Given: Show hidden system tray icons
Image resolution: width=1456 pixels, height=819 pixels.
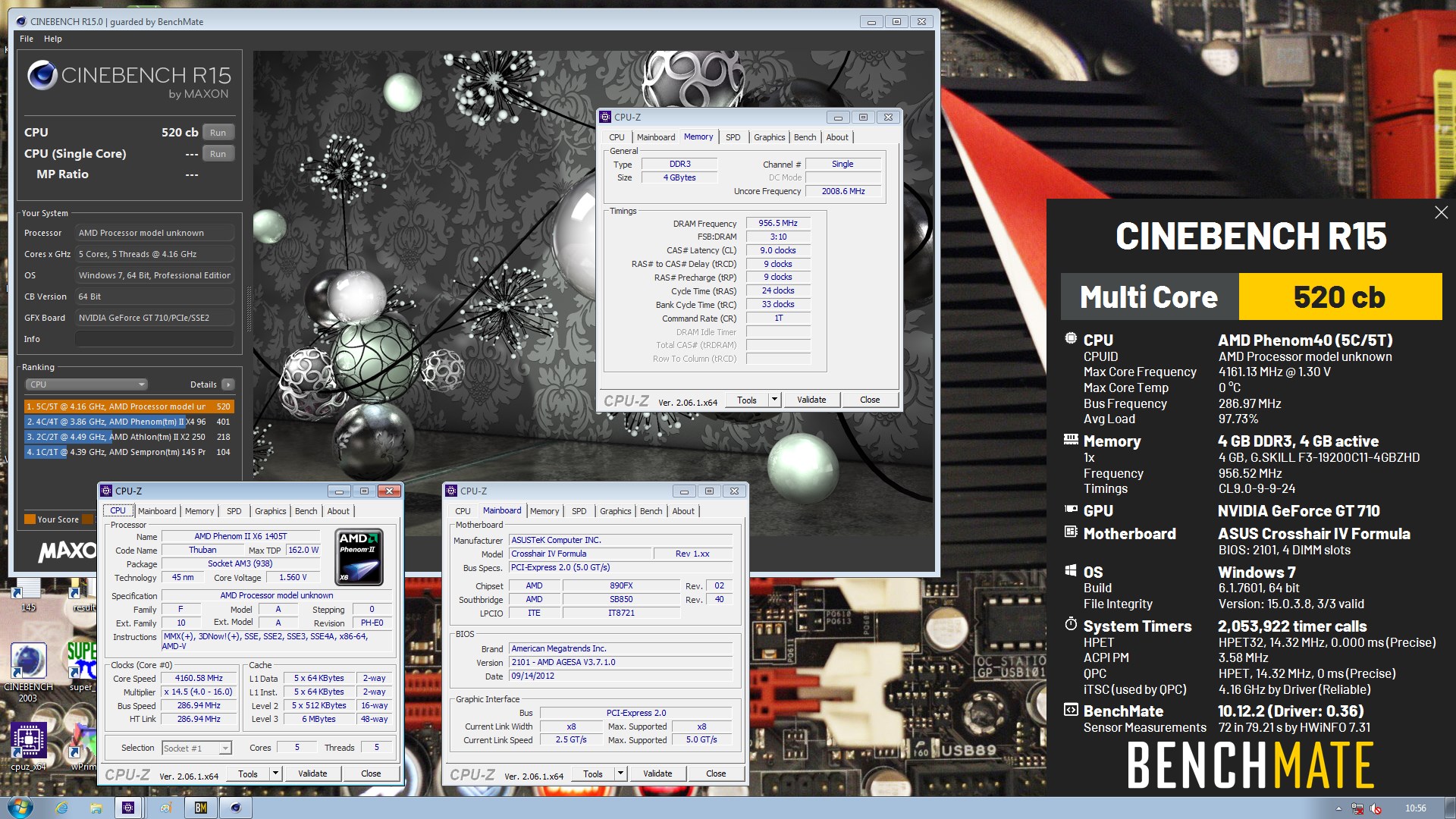Looking at the screenshot, I should point(1338,808).
